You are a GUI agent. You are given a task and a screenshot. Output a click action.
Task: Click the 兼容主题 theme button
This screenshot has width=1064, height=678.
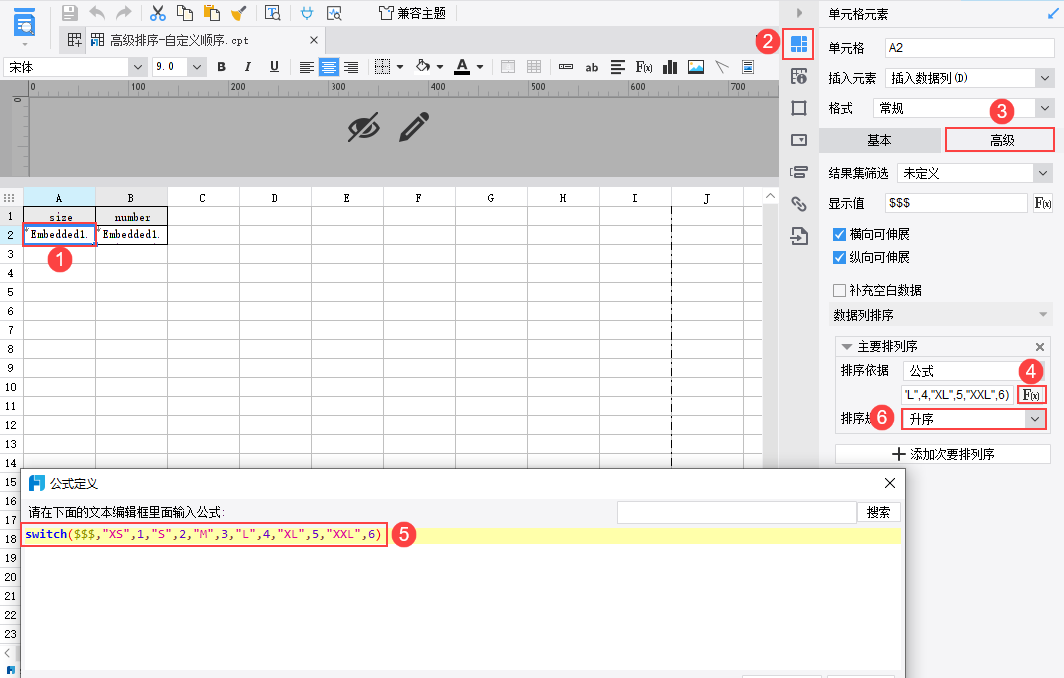(x=413, y=13)
